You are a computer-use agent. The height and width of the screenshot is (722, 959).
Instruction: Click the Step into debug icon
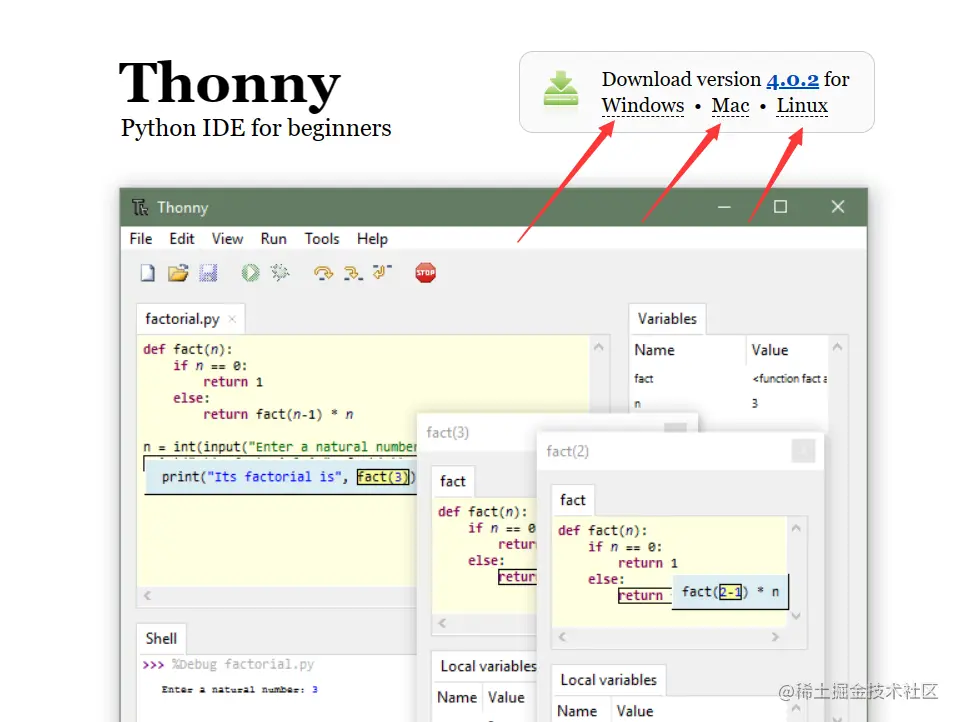pos(353,273)
